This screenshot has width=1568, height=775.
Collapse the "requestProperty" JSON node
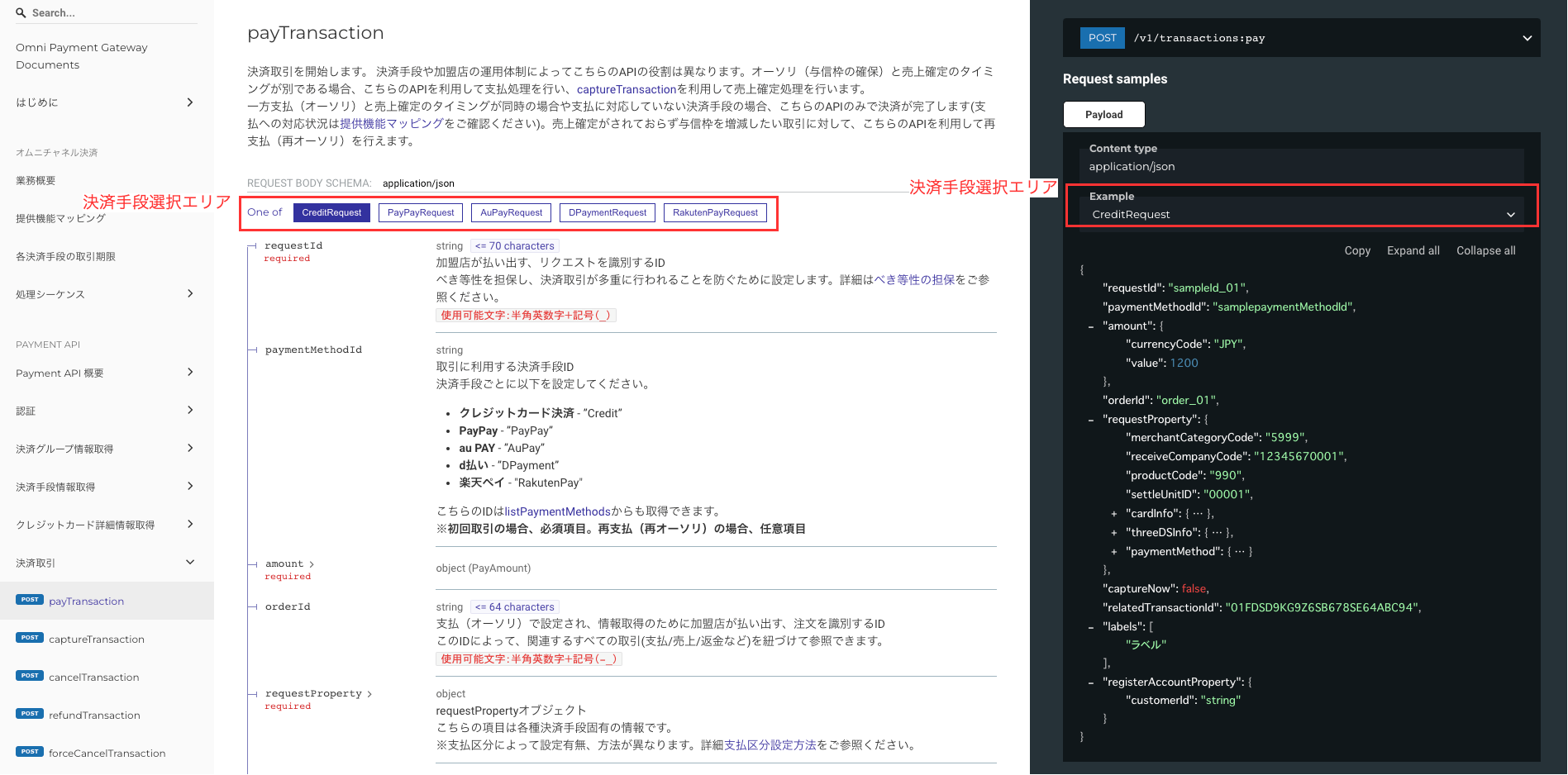pyautogui.click(x=1091, y=420)
